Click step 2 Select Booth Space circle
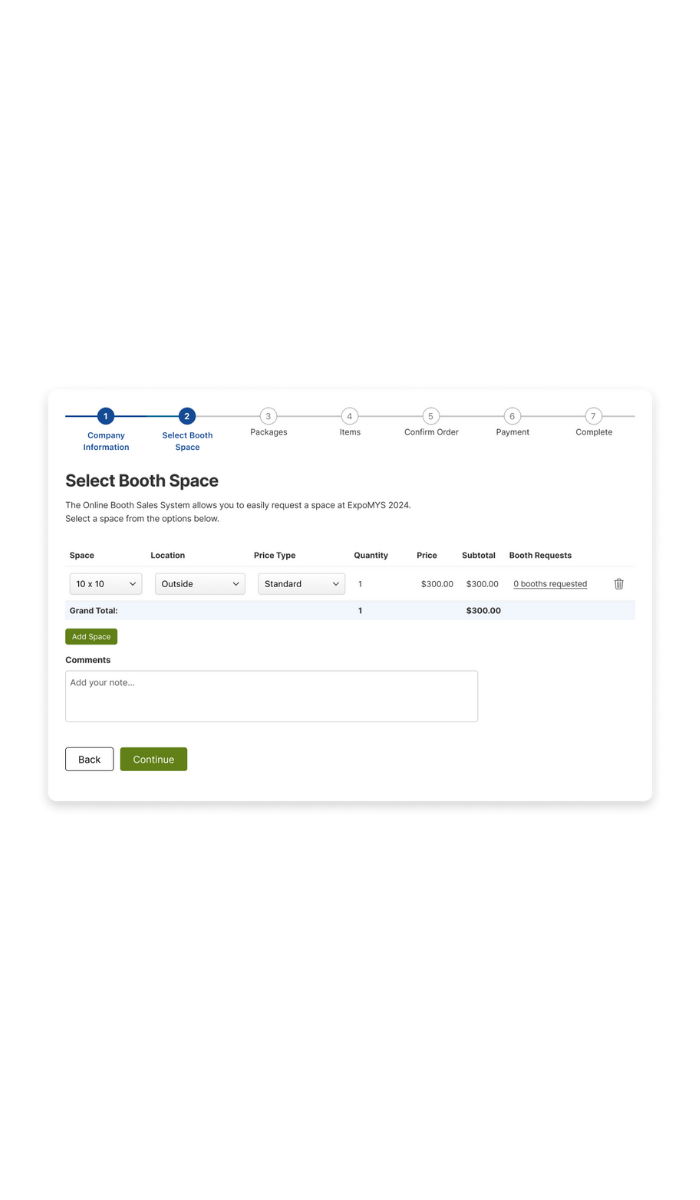The height and width of the screenshot is (1200, 700). 187,416
